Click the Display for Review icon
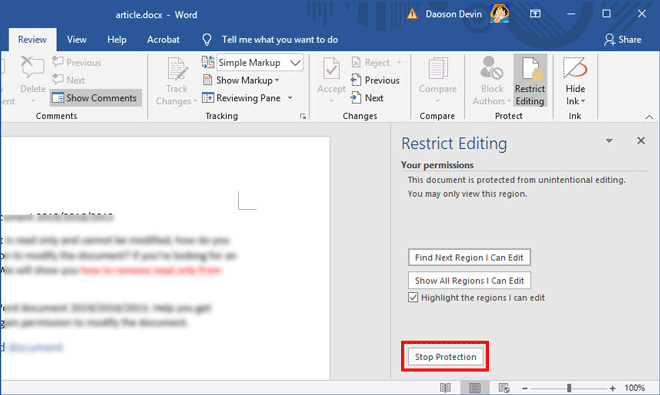Viewport: 660px width, 395px height. (208, 62)
